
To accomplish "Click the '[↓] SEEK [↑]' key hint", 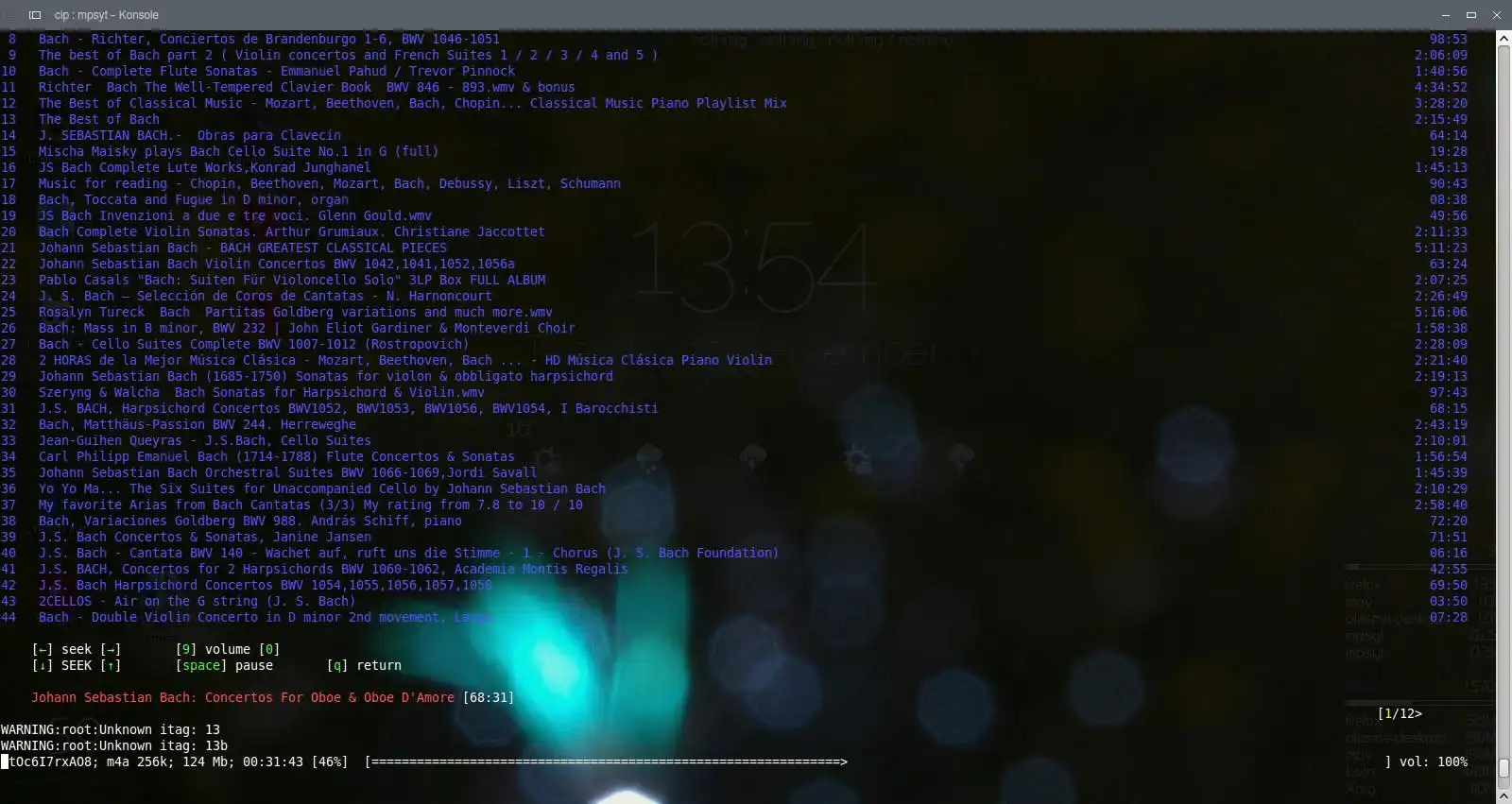I will pos(77,665).
